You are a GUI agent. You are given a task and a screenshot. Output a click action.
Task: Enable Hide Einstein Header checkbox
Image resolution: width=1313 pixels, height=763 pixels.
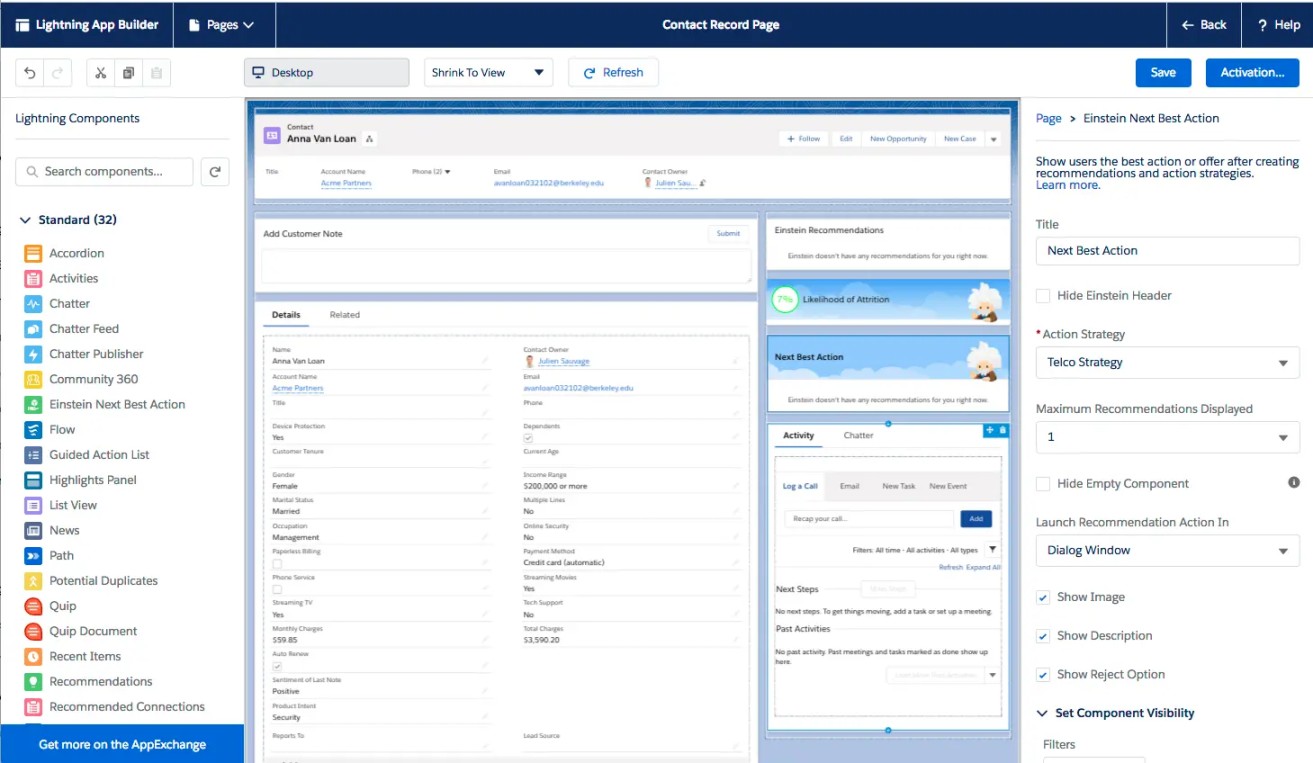point(1043,296)
